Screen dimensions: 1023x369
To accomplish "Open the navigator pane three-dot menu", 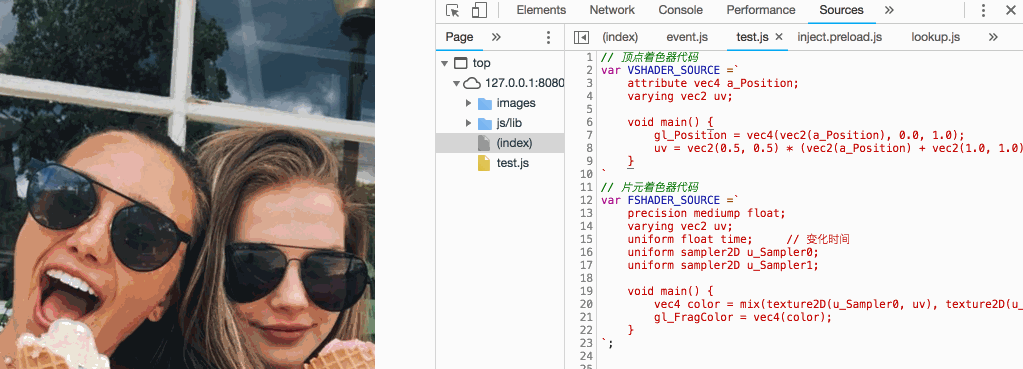I will (x=548, y=37).
